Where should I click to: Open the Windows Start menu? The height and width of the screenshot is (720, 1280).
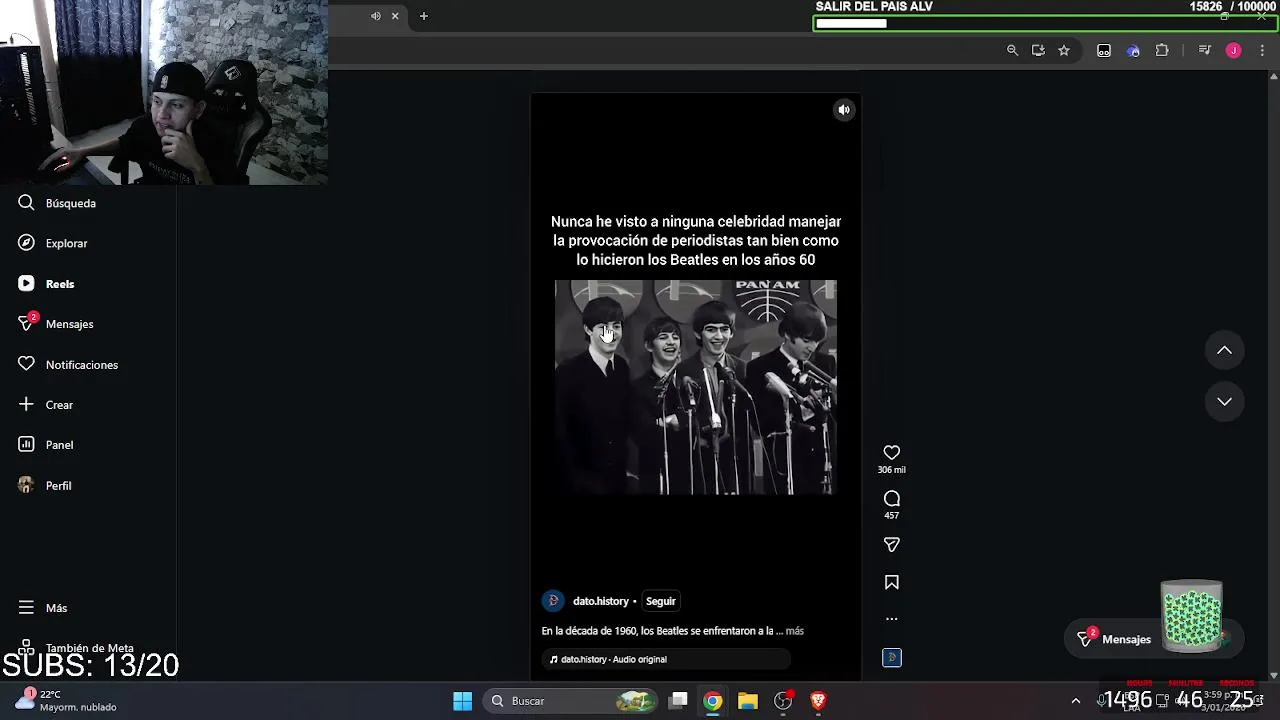pos(462,701)
